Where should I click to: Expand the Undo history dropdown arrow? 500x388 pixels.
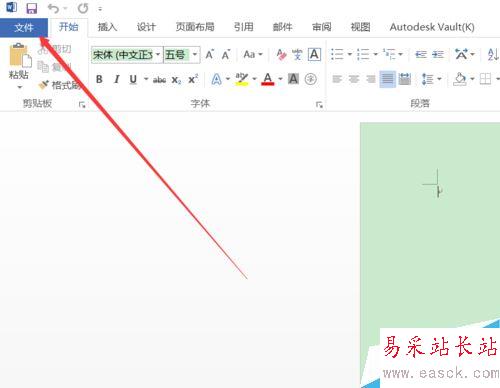pos(65,8)
